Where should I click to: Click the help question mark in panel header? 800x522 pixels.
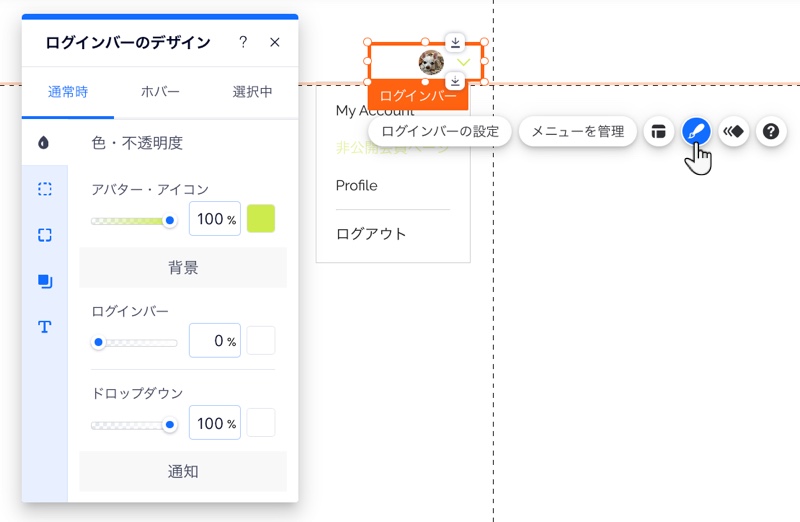click(243, 42)
